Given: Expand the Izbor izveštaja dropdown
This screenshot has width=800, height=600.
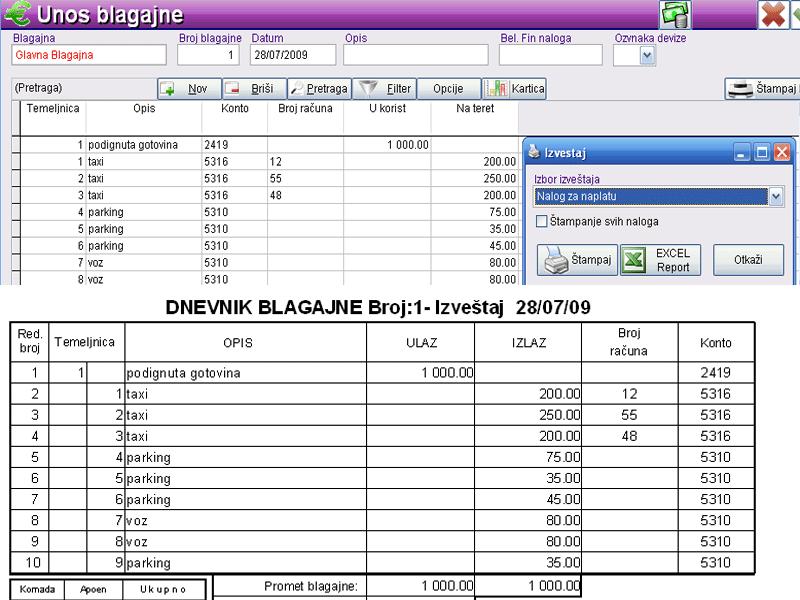Looking at the screenshot, I should (x=777, y=197).
